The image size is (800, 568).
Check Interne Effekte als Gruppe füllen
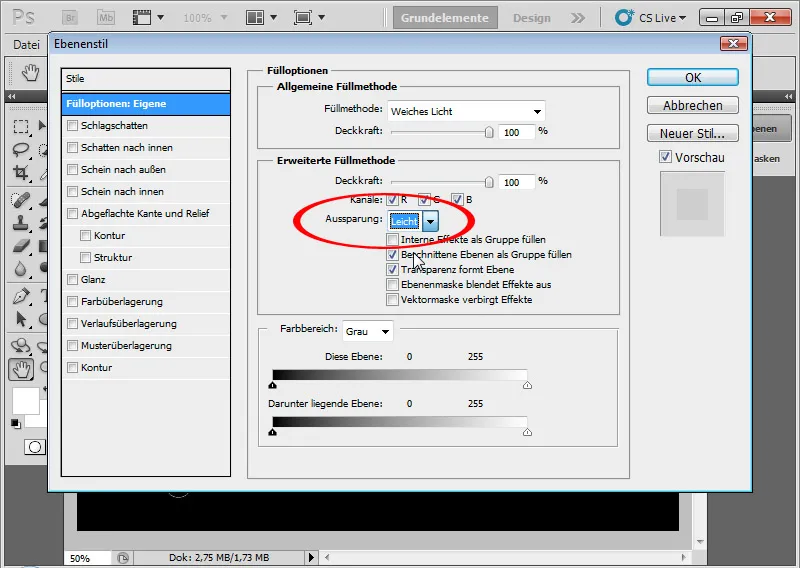(x=392, y=239)
